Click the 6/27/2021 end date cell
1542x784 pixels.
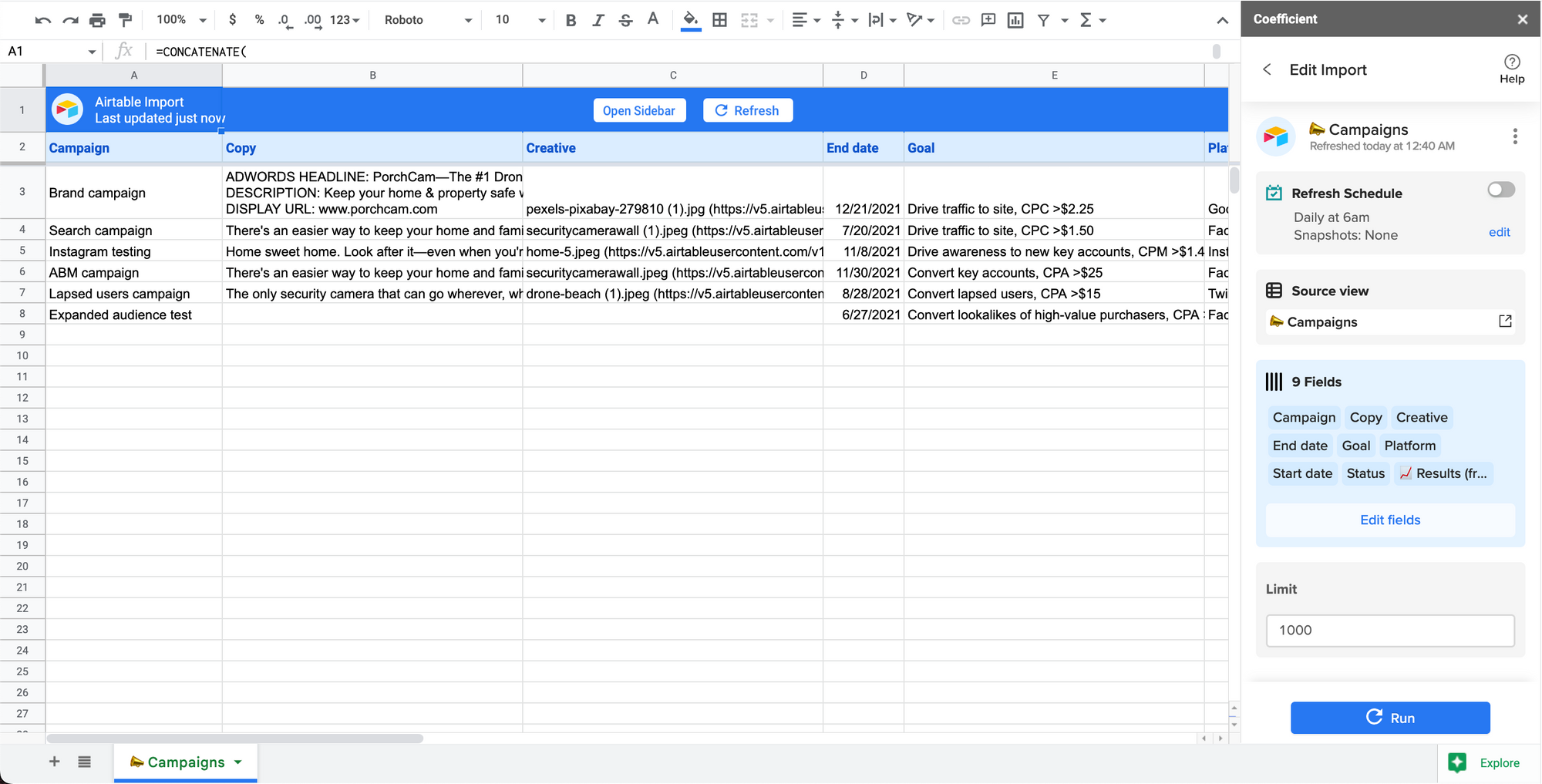tap(864, 315)
